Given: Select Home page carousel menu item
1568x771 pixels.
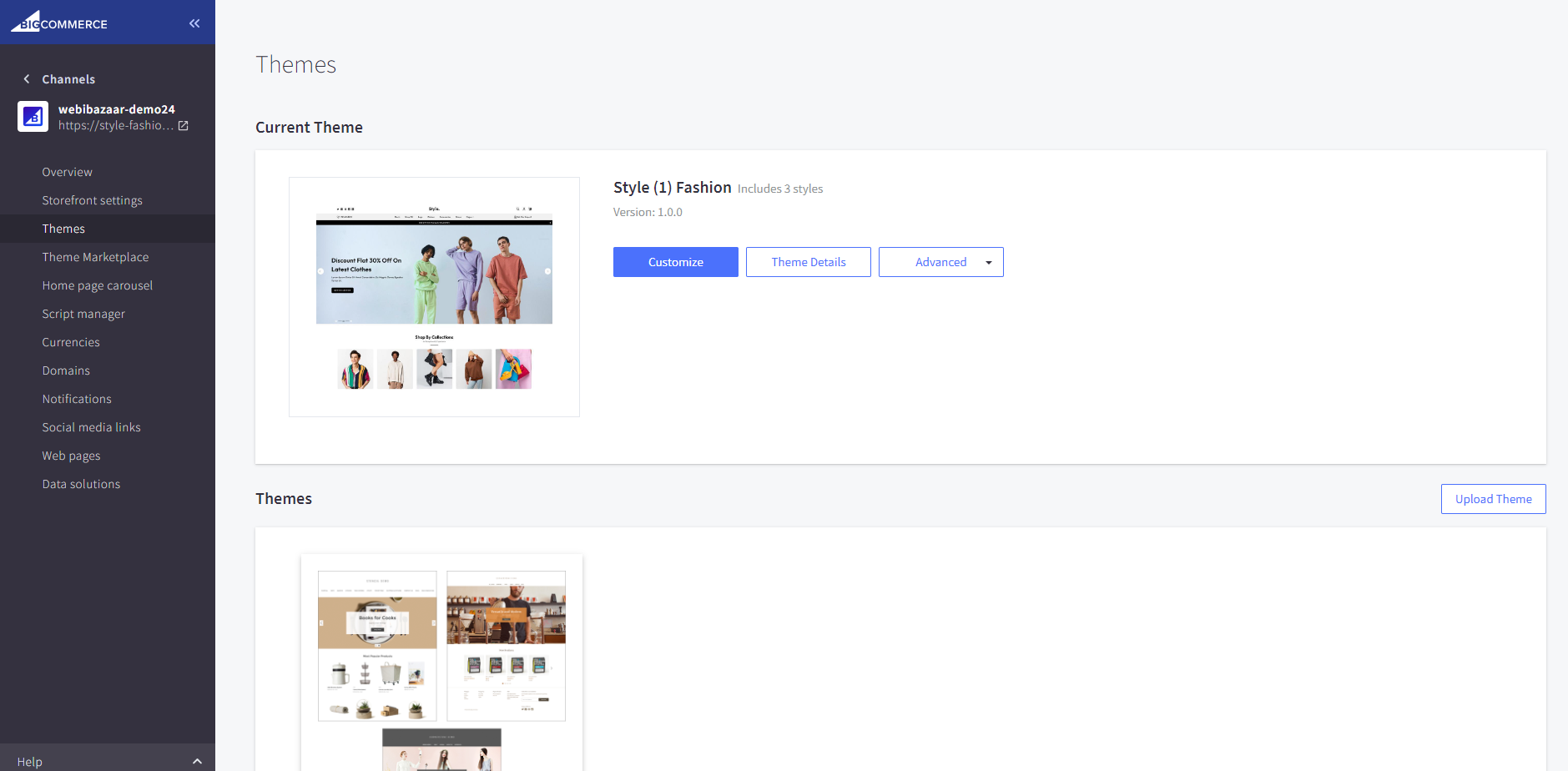Looking at the screenshot, I should (x=98, y=285).
